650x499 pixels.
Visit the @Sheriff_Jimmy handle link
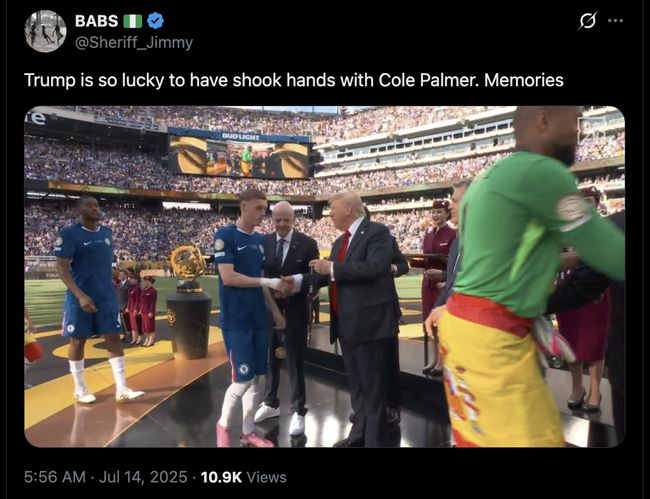click(x=134, y=42)
